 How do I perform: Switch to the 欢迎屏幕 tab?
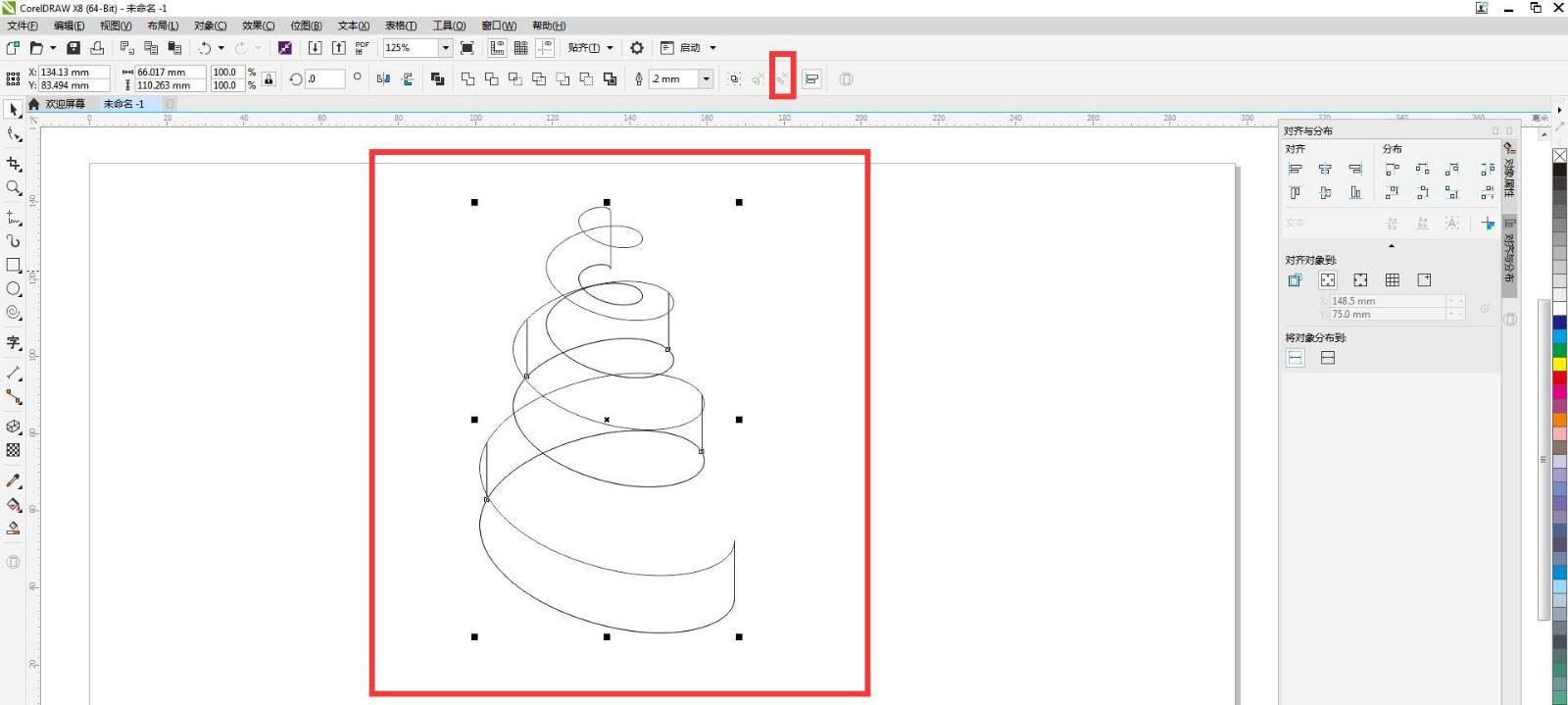pyautogui.click(x=65, y=104)
